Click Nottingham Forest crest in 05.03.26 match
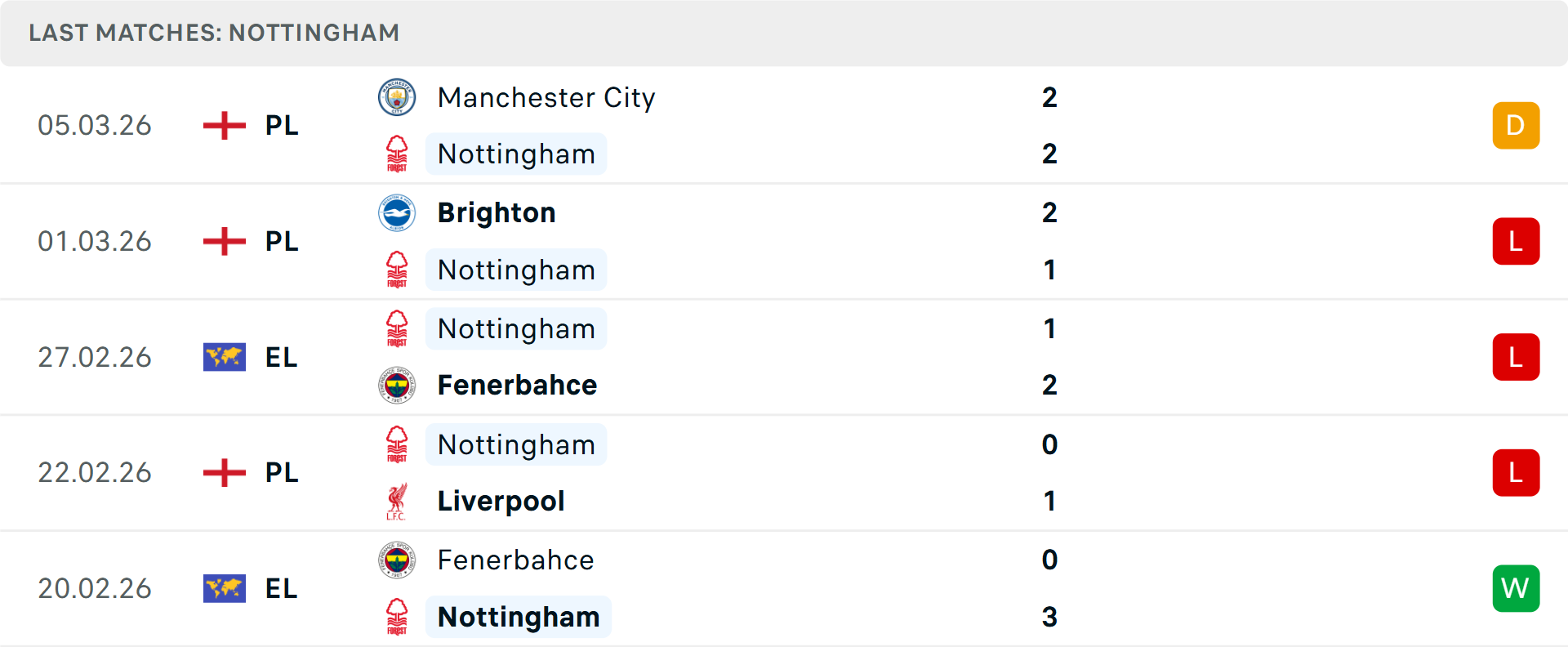This screenshot has width=1568, height=647. coord(397,154)
